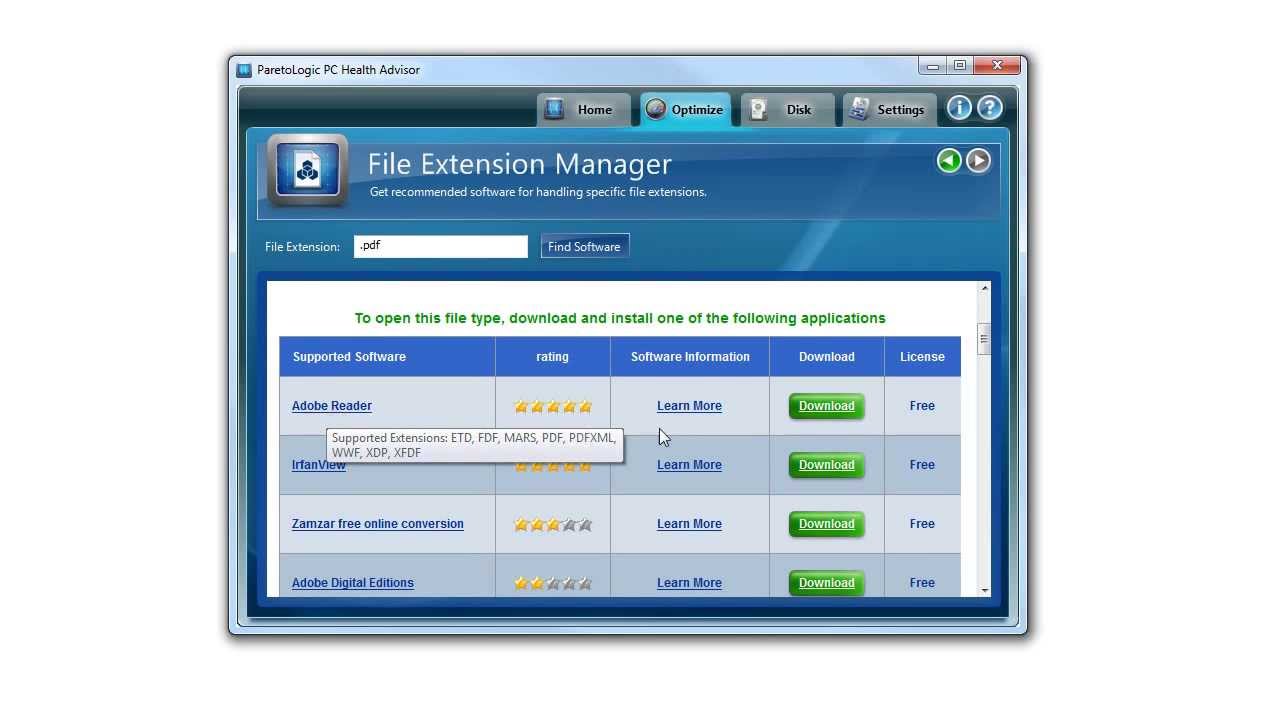Download IrfanView with green button
The image size is (1280, 720).
[827, 465]
